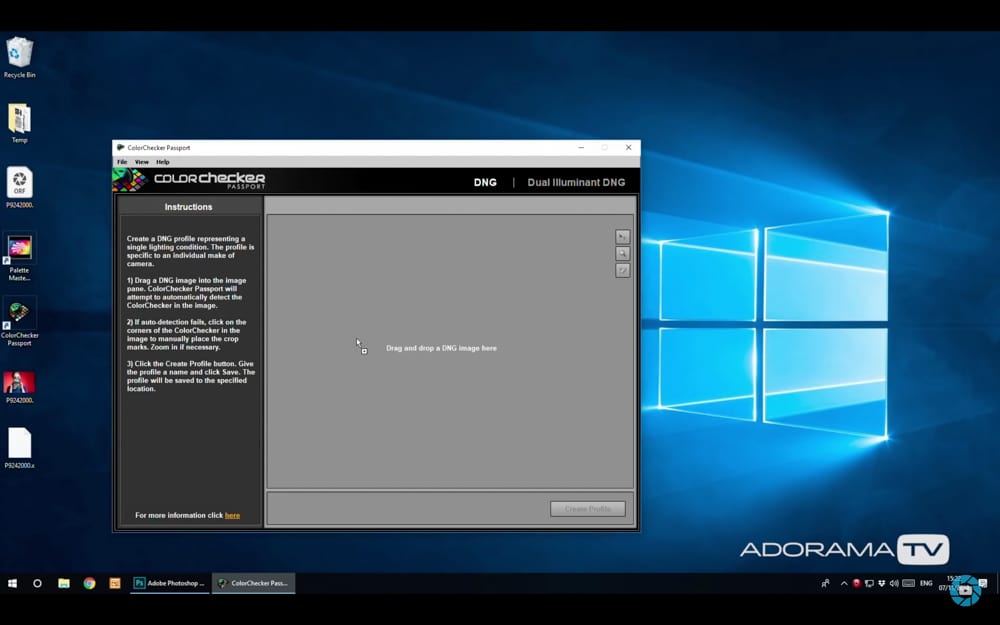
Task: Open ColorChecker Passport desktop shortcut
Action: coord(20,313)
